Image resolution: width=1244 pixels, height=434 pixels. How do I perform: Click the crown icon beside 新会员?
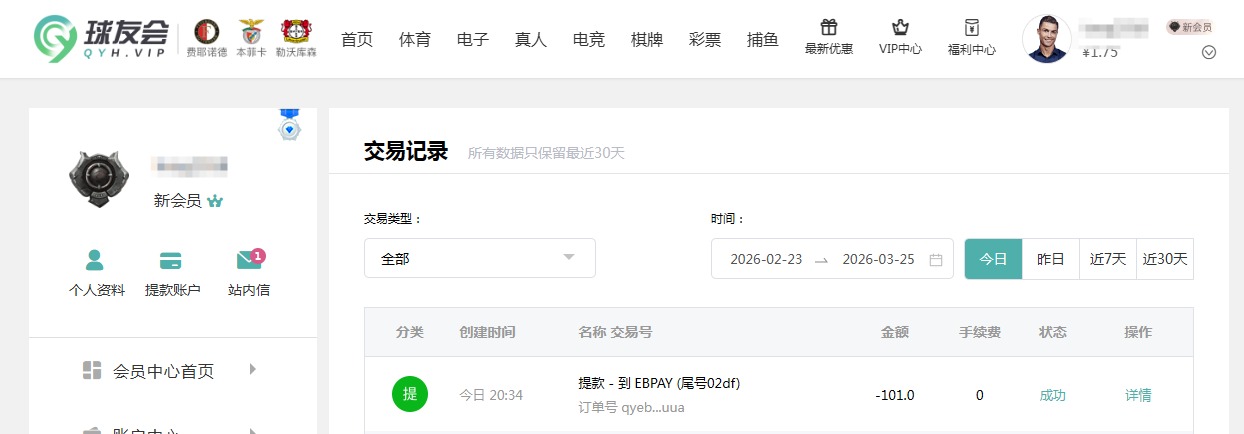point(215,201)
